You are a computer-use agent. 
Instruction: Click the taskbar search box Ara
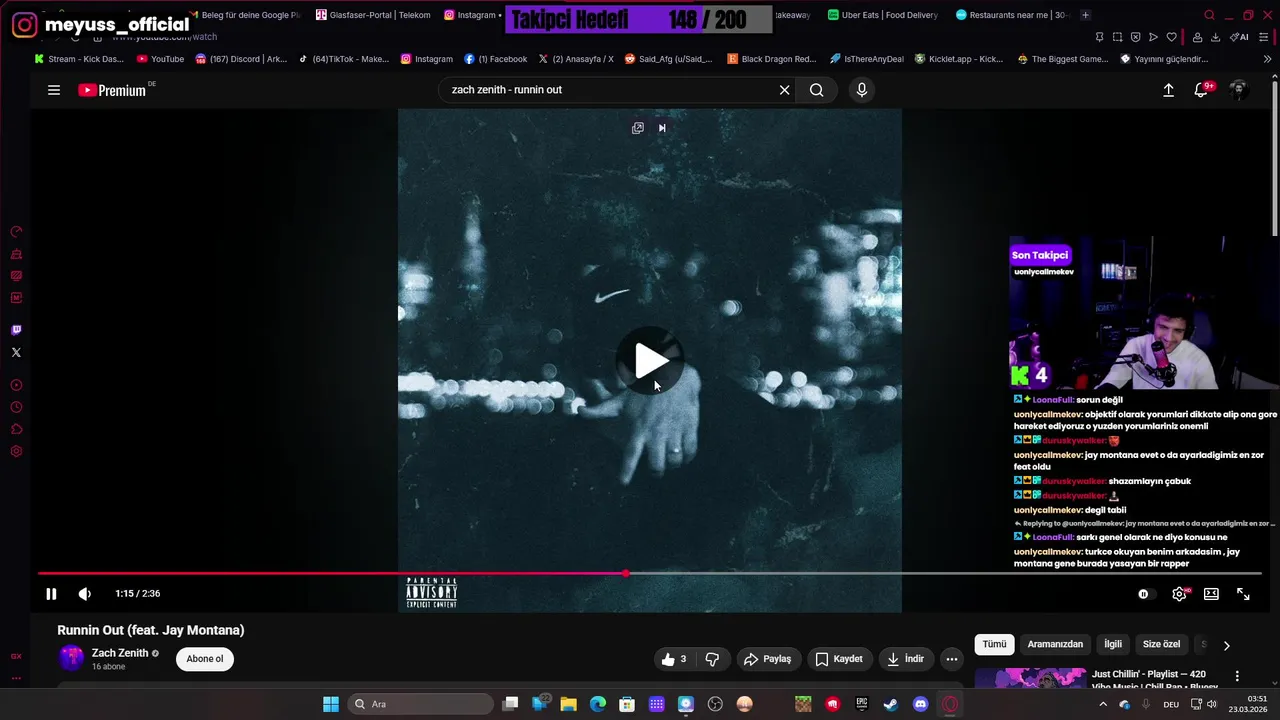click(420, 704)
